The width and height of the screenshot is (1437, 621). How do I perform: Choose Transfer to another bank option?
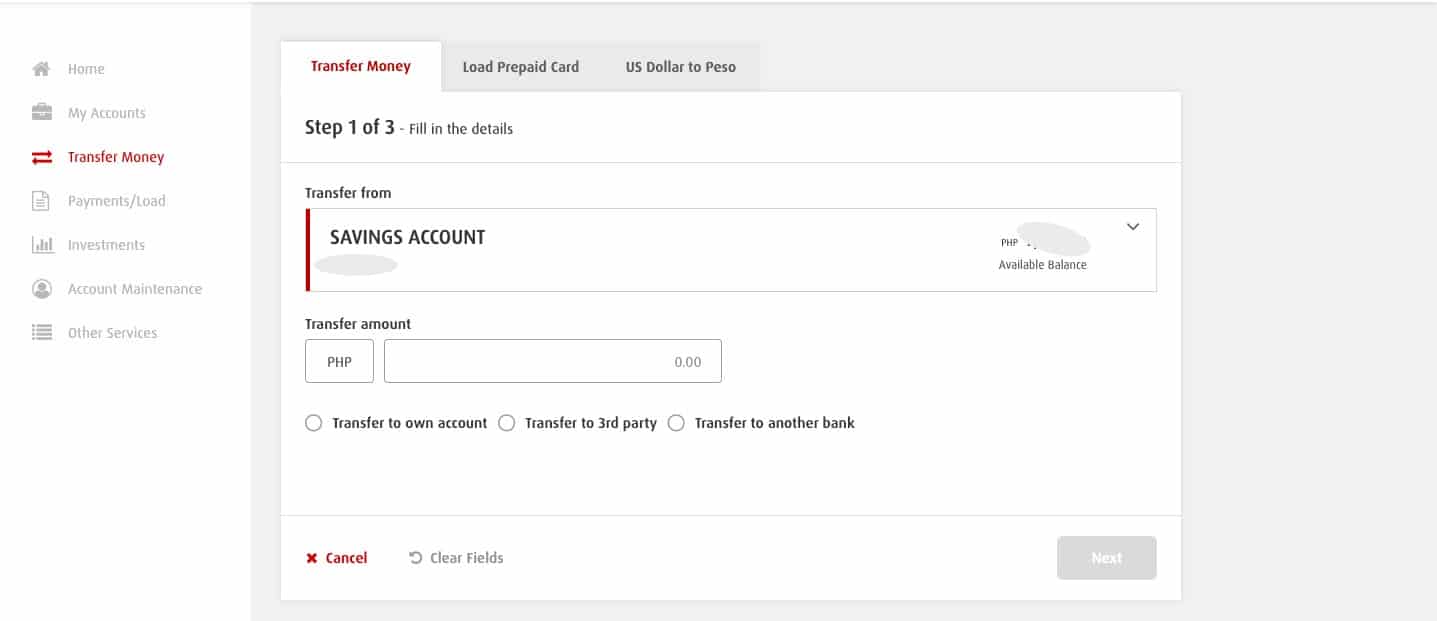click(x=676, y=423)
